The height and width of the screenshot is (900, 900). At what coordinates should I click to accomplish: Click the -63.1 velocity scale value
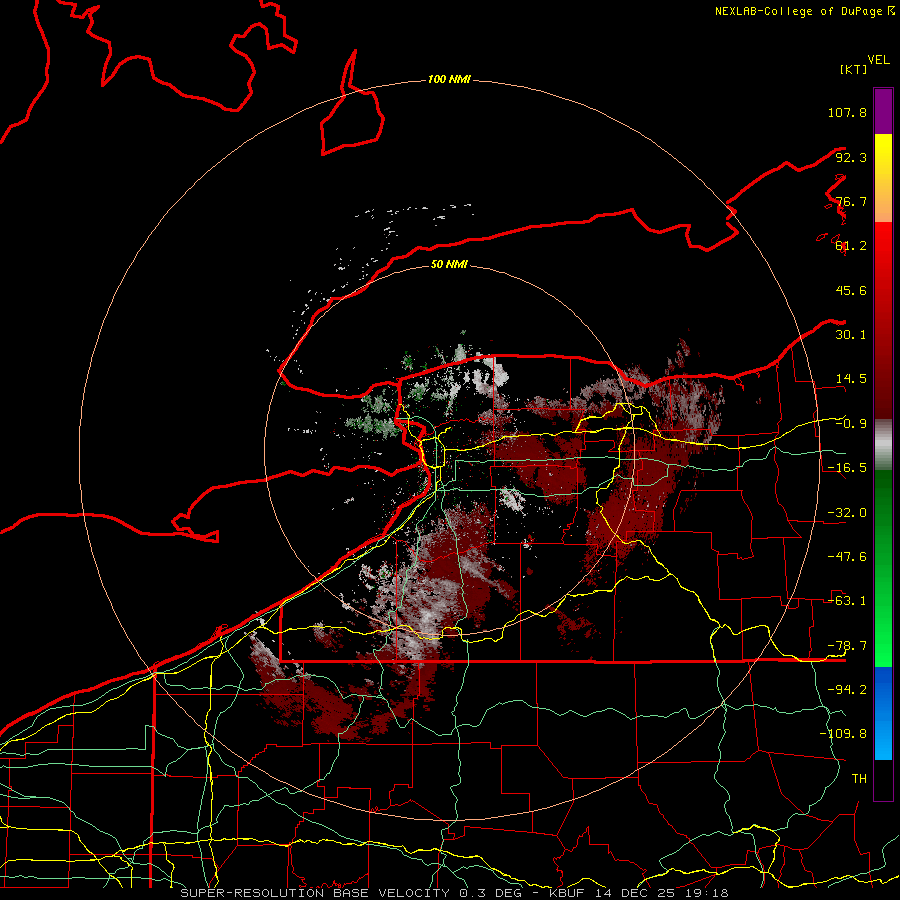click(x=847, y=601)
